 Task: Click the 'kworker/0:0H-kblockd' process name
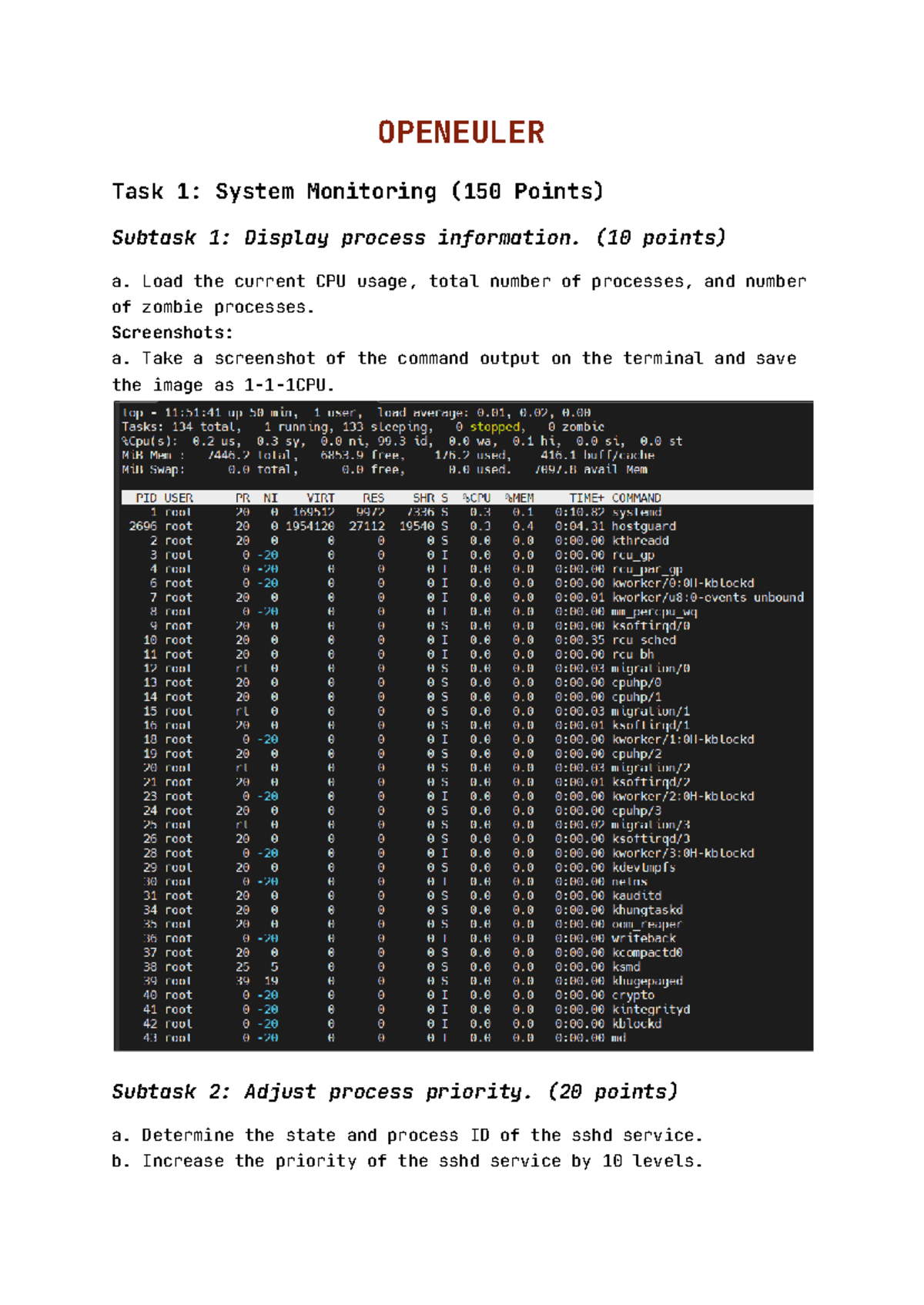coord(683,583)
